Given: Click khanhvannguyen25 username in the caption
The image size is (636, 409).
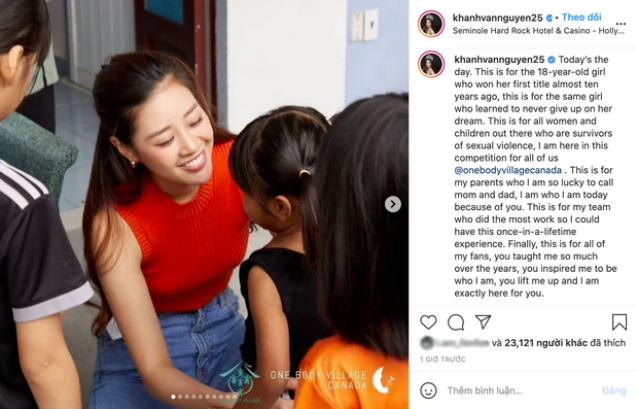Looking at the screenshot, I should [499, 60].
